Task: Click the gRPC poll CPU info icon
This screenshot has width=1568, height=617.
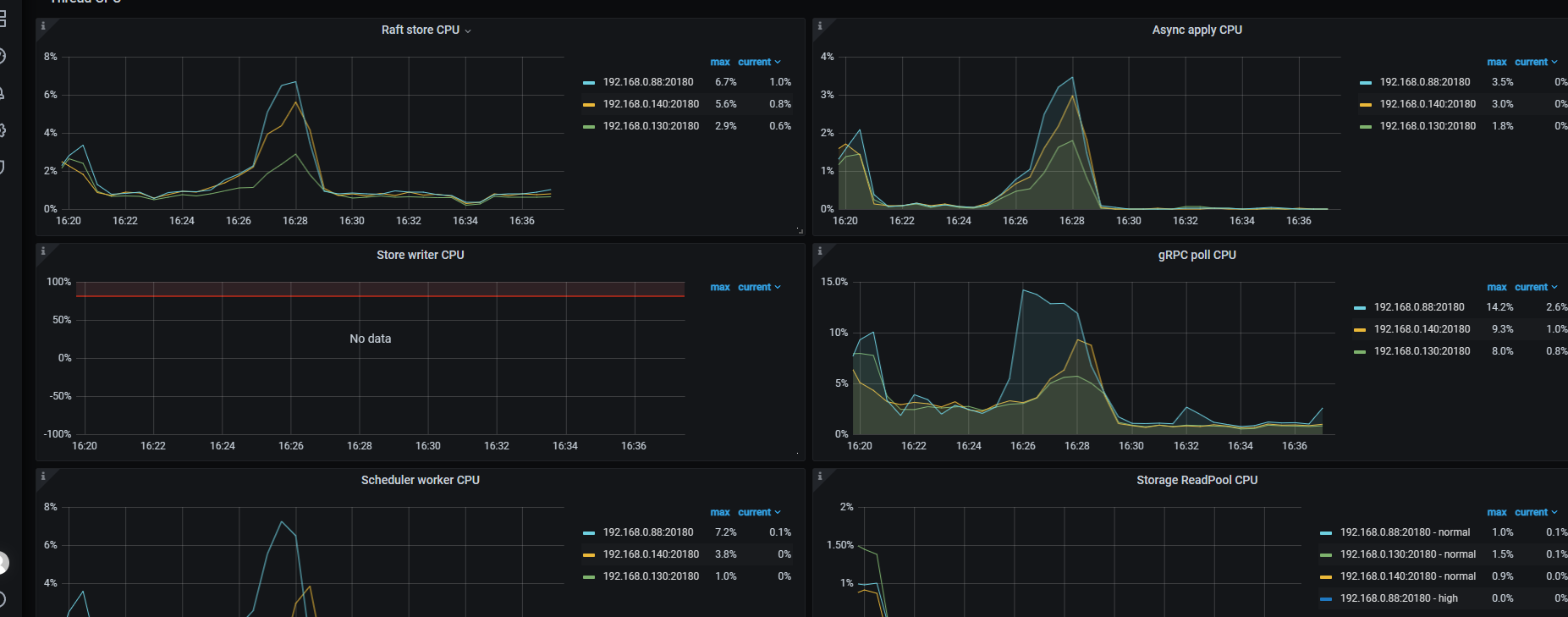Action: [x=820, y=251]
